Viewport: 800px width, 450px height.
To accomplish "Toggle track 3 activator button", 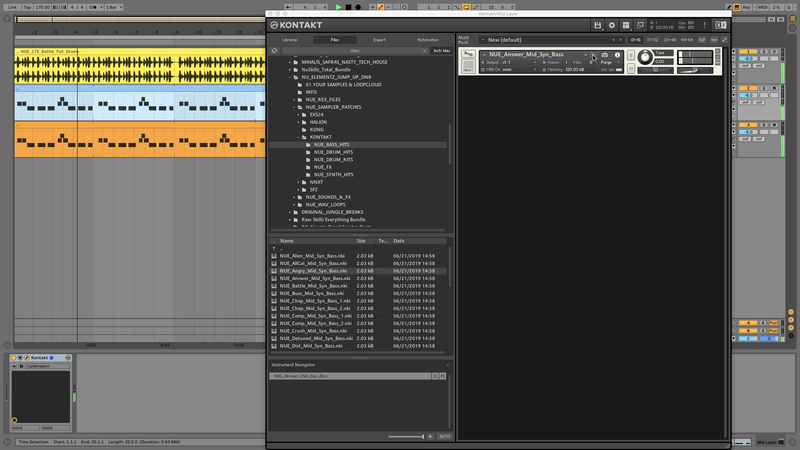I will pos(748,125).
